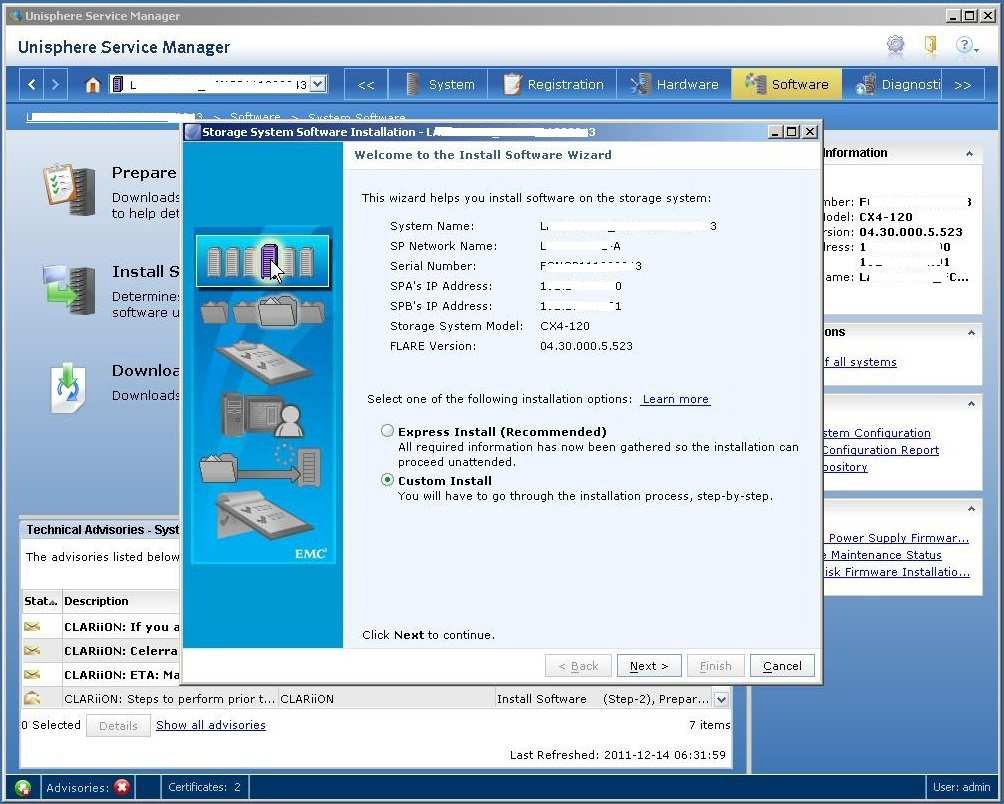Viewport: 1004px width, 804px height.
Task: Open the settings gear icon at top right
Action: (895, 45)
